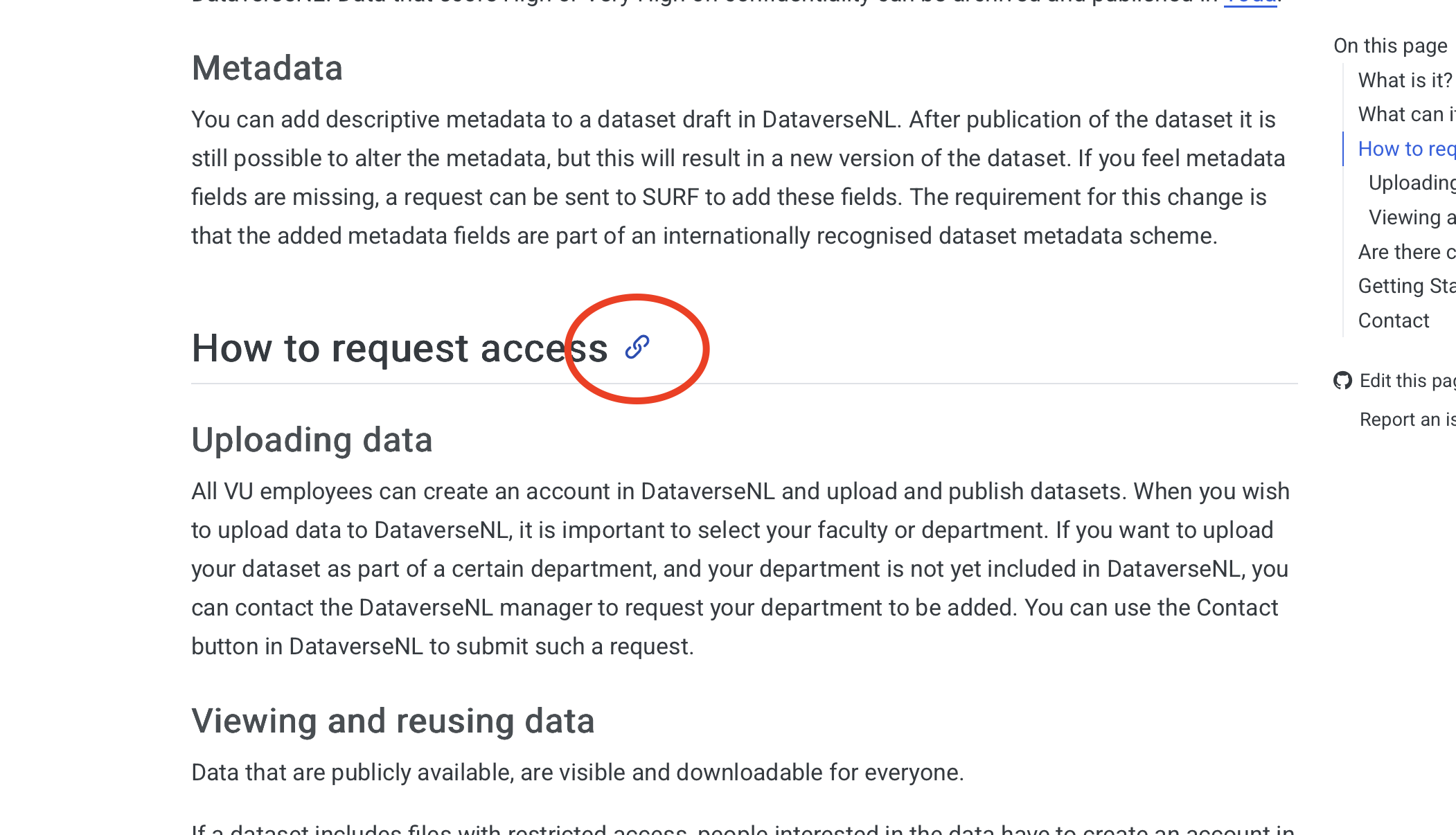This screenshot has height=835, width=1456.
Task: Click the sentence 'Data that are publicly available'
Action: [x=578, y=773]
